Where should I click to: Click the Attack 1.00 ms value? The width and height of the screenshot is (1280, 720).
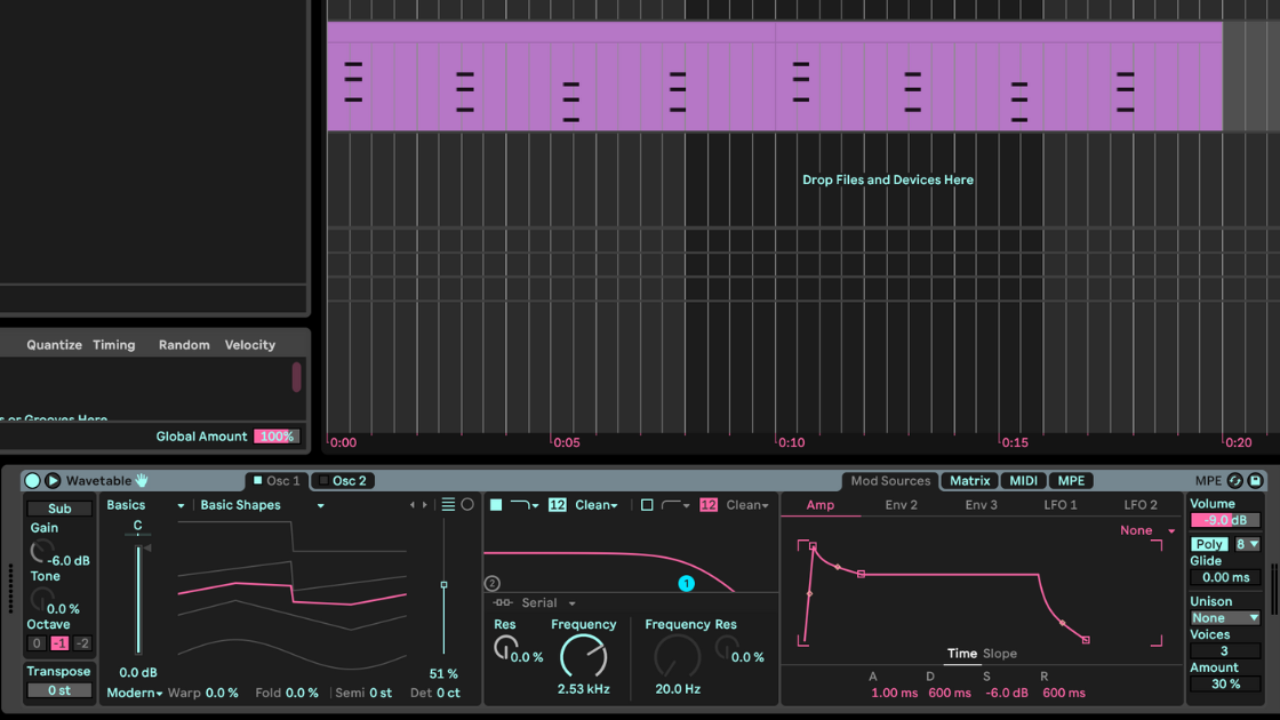click(x=894, y=693)
